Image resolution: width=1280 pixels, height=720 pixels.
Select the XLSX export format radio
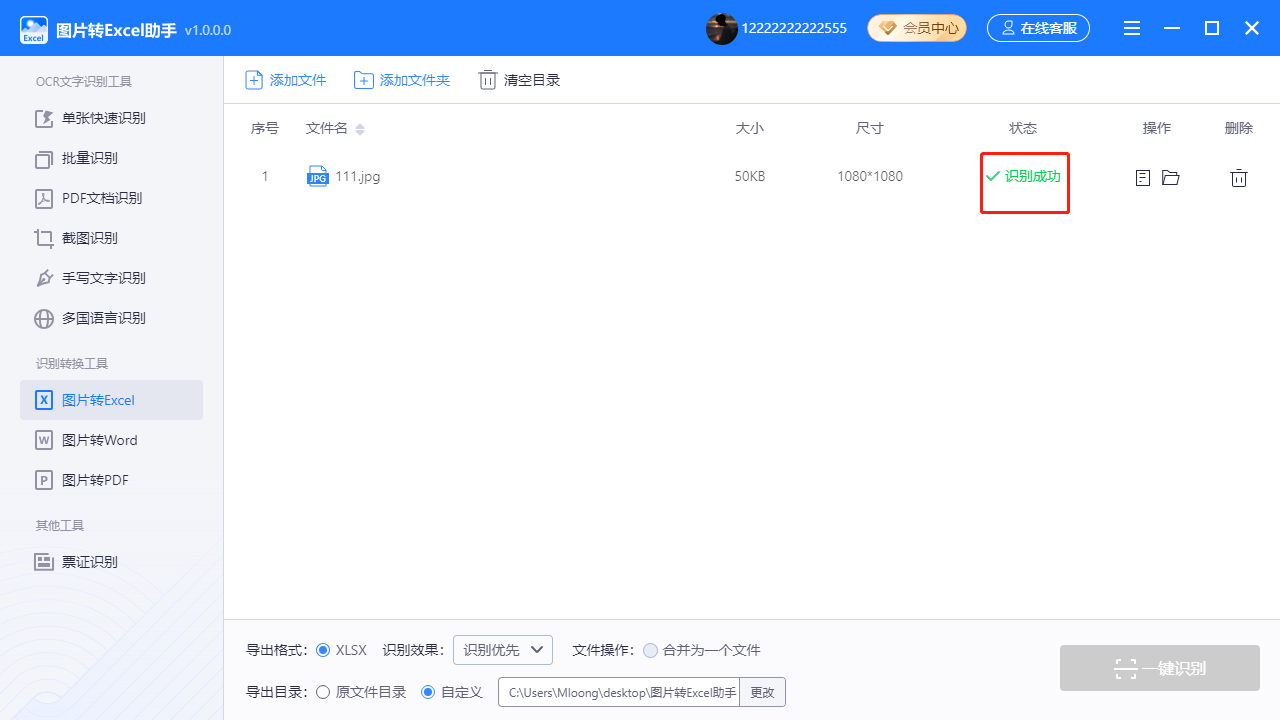pos(321,650)
